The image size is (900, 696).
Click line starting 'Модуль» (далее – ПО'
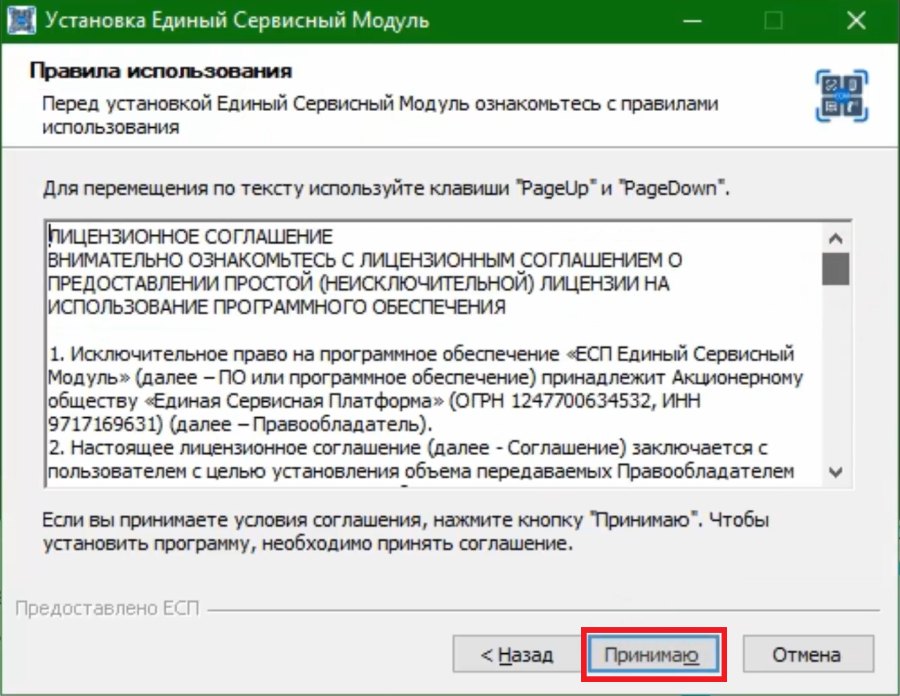pyautogui.click(x=425, y=378)
